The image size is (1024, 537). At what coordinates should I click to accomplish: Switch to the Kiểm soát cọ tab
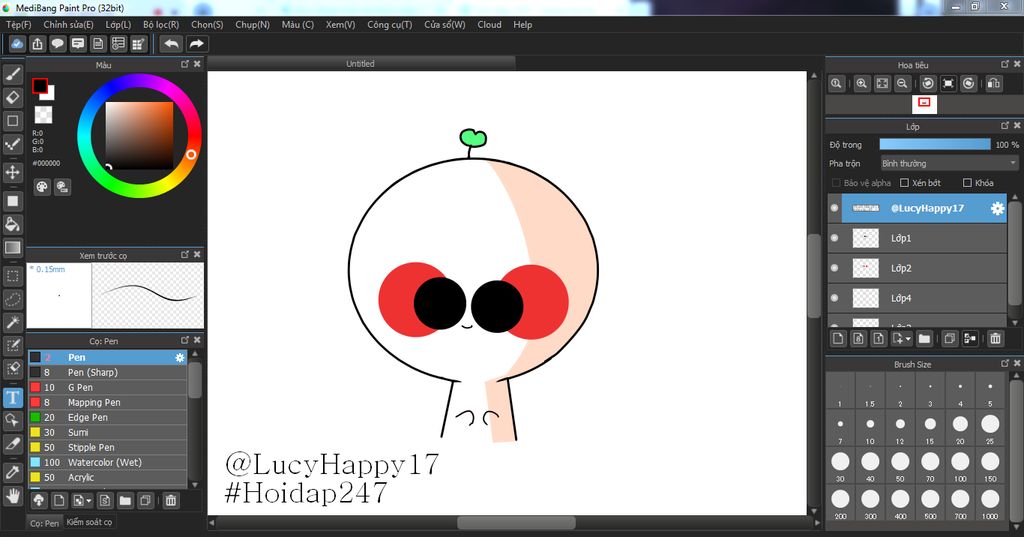click(x=89, y=522)
